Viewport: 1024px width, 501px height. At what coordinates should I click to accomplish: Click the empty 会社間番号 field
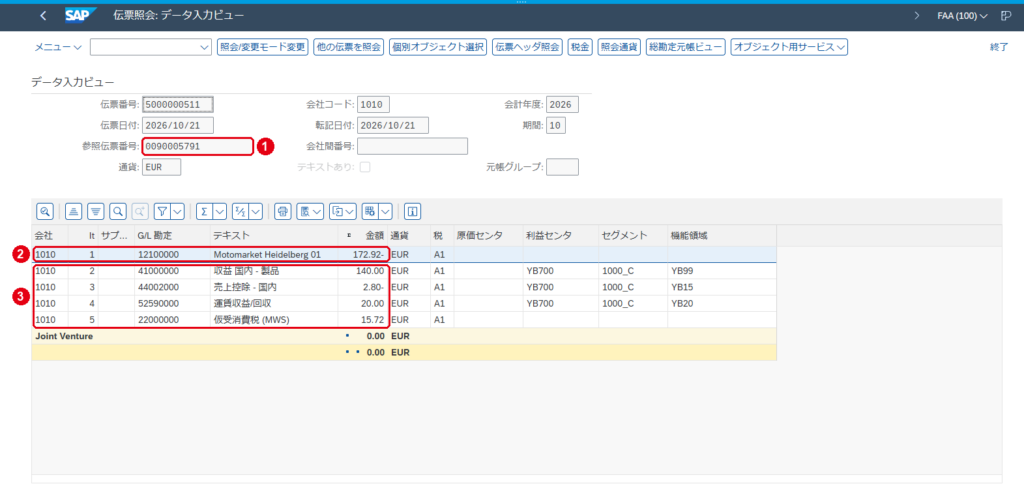pyautogui.click(x=412, y=146)
